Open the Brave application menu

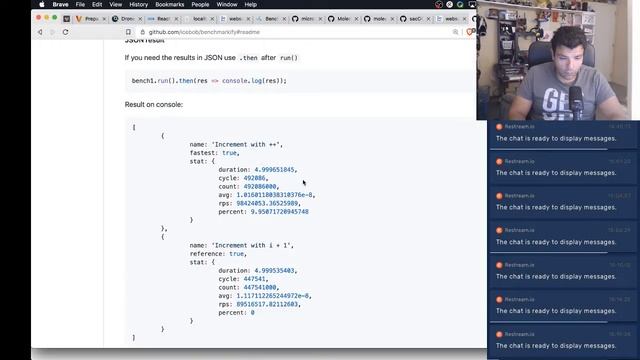[x=60, y=4]
